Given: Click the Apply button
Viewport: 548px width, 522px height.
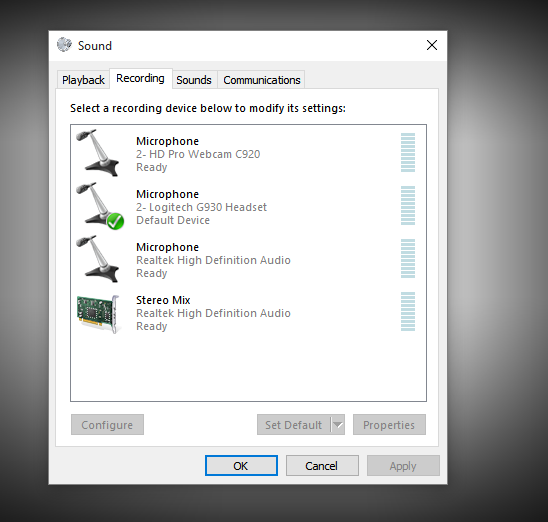Looking at the screenshot, I should [x=403, y=466].
